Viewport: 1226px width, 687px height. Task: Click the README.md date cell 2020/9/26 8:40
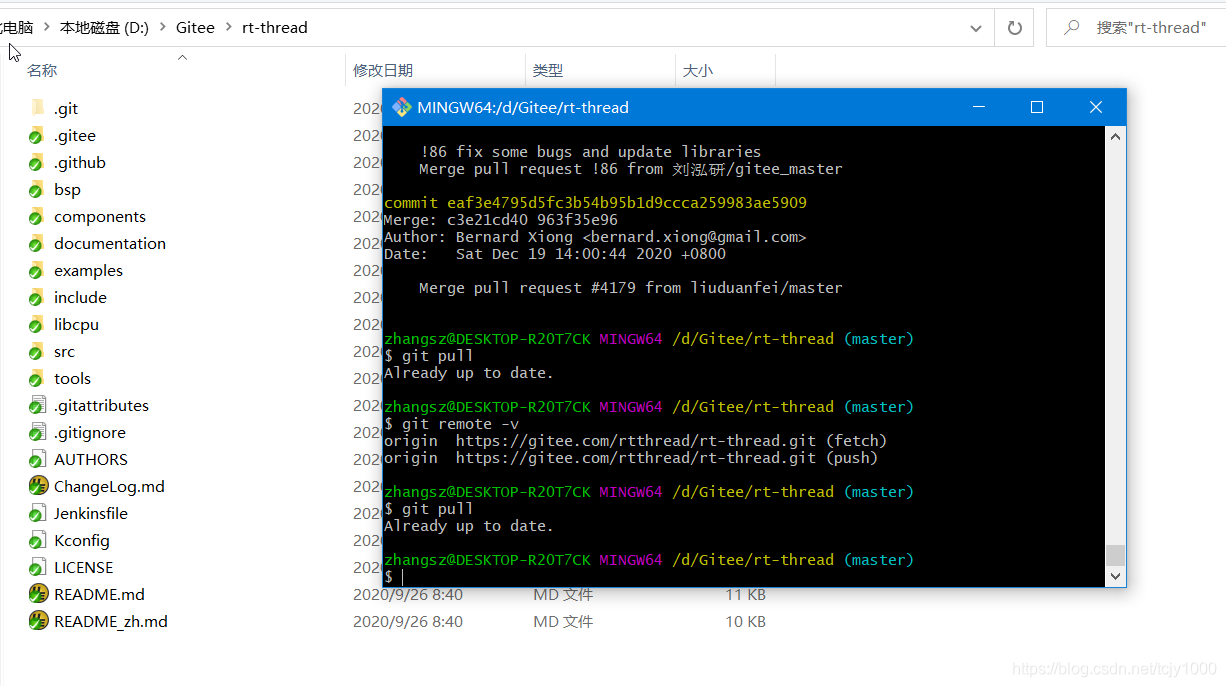[408, 594]
